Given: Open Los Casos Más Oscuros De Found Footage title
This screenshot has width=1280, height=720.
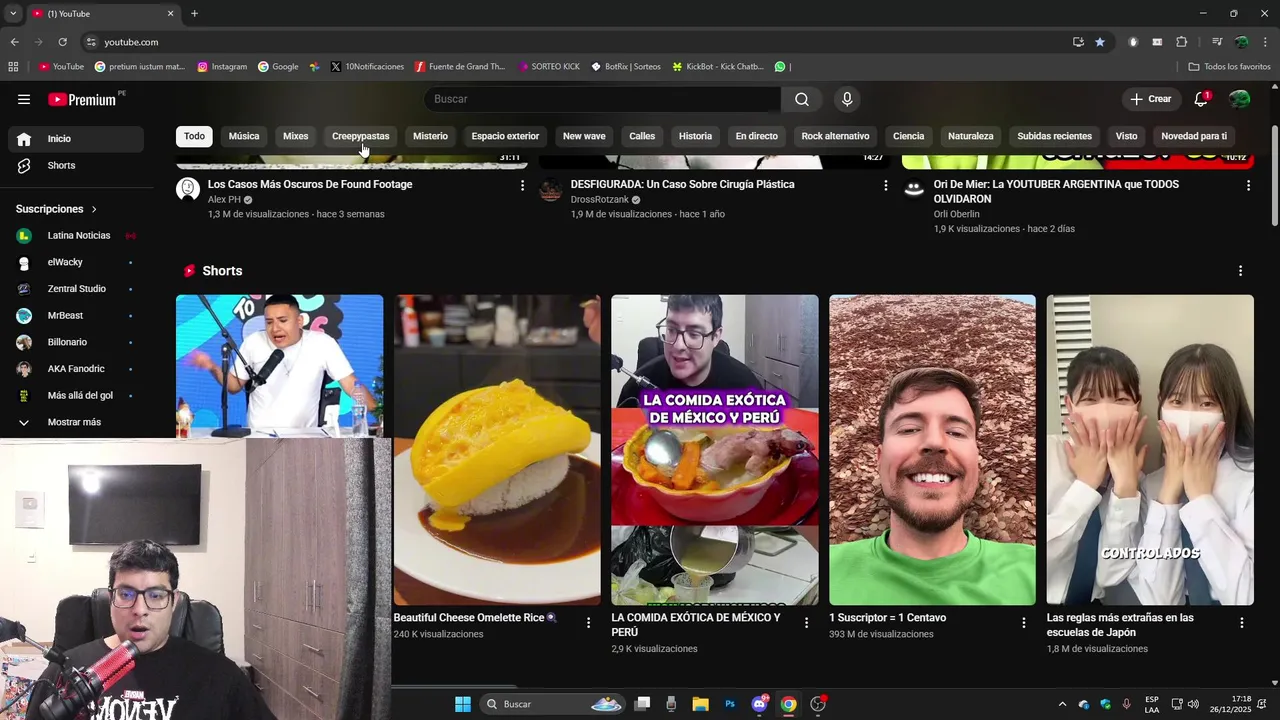Looking at the screenshot, I should 310,185.
